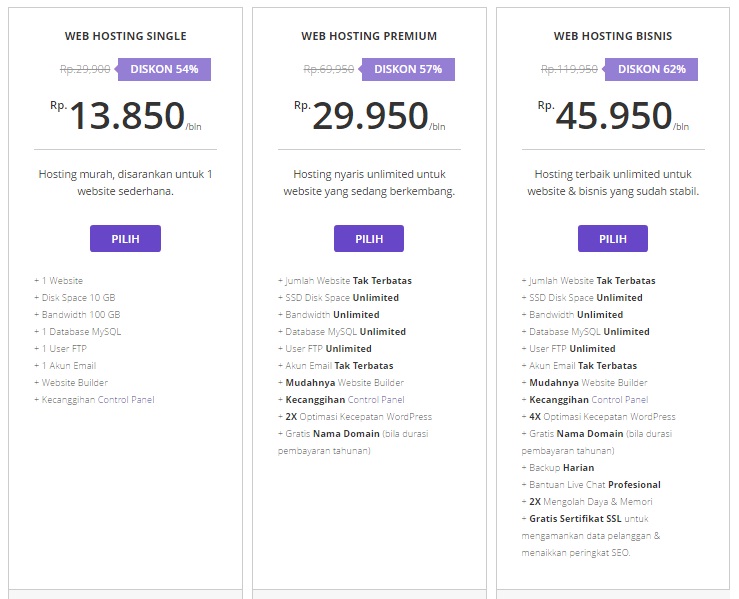Open Control Panel link in Bisnis plan

(x=620, y=400)
